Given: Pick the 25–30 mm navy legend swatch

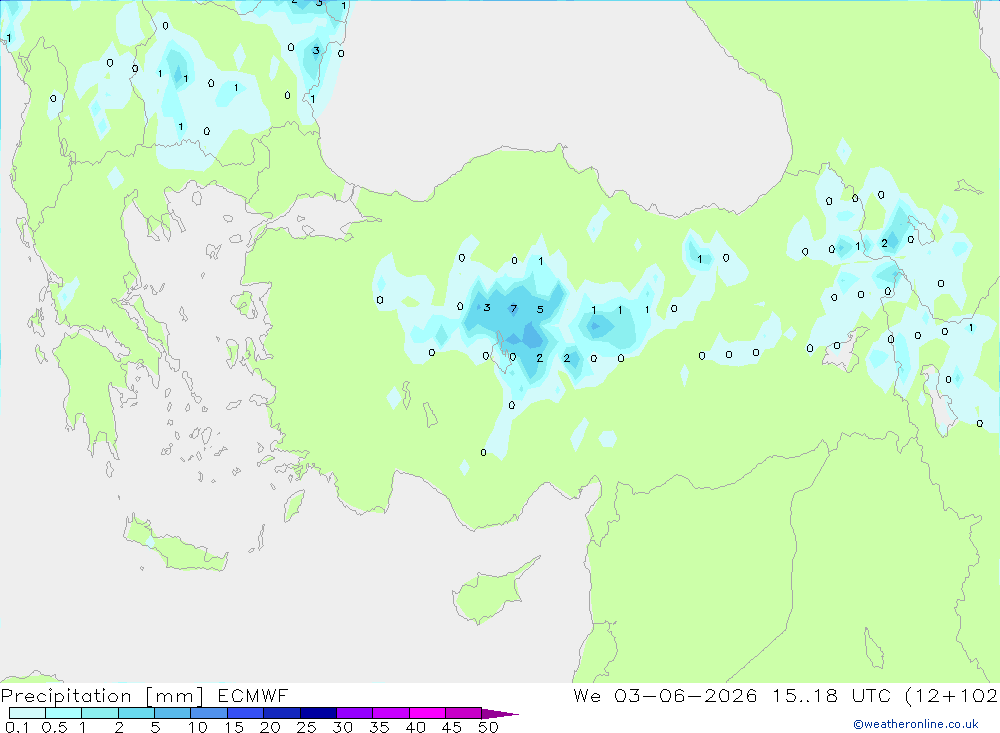Looking at the screenshot, I should pyautogui.click(x=318, y=713).
